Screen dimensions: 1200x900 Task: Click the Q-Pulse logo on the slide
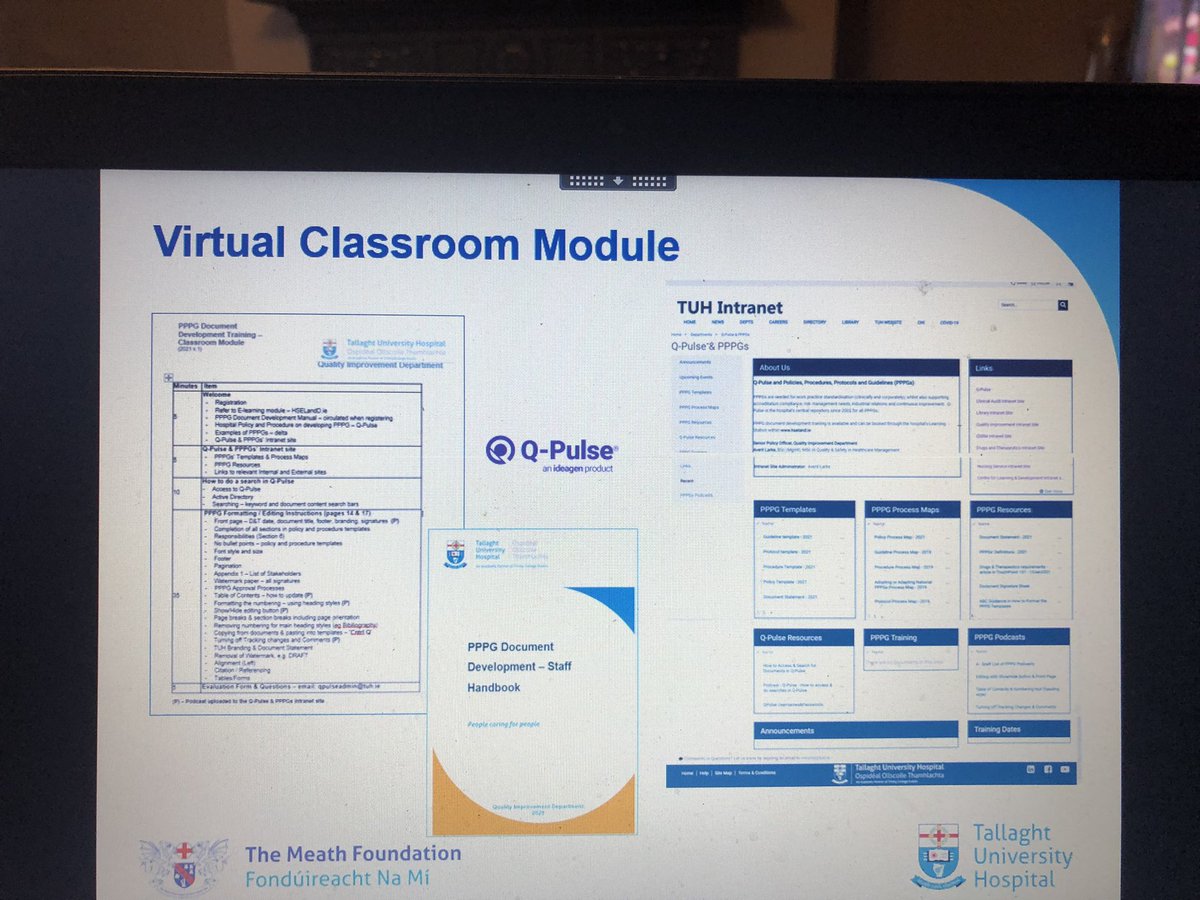552,453
